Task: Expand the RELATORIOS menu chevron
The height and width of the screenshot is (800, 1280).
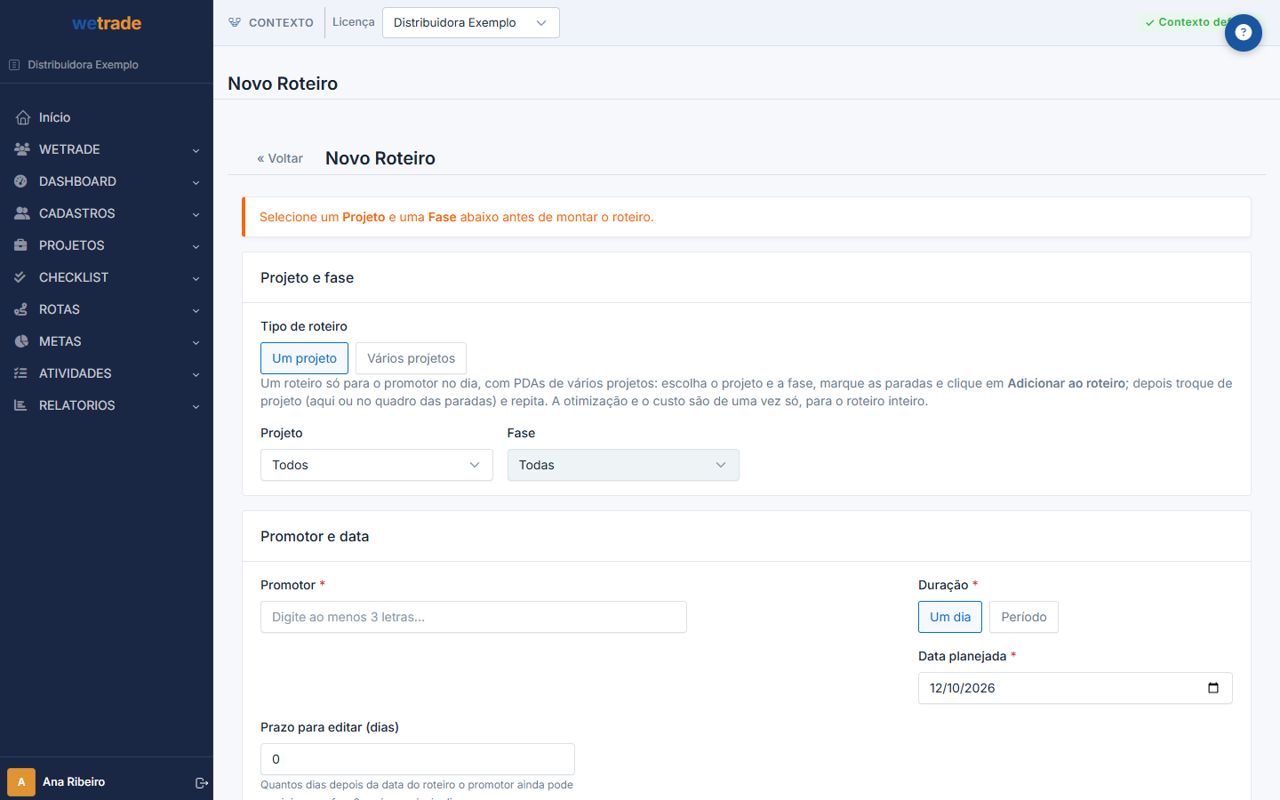Action: 196,406
